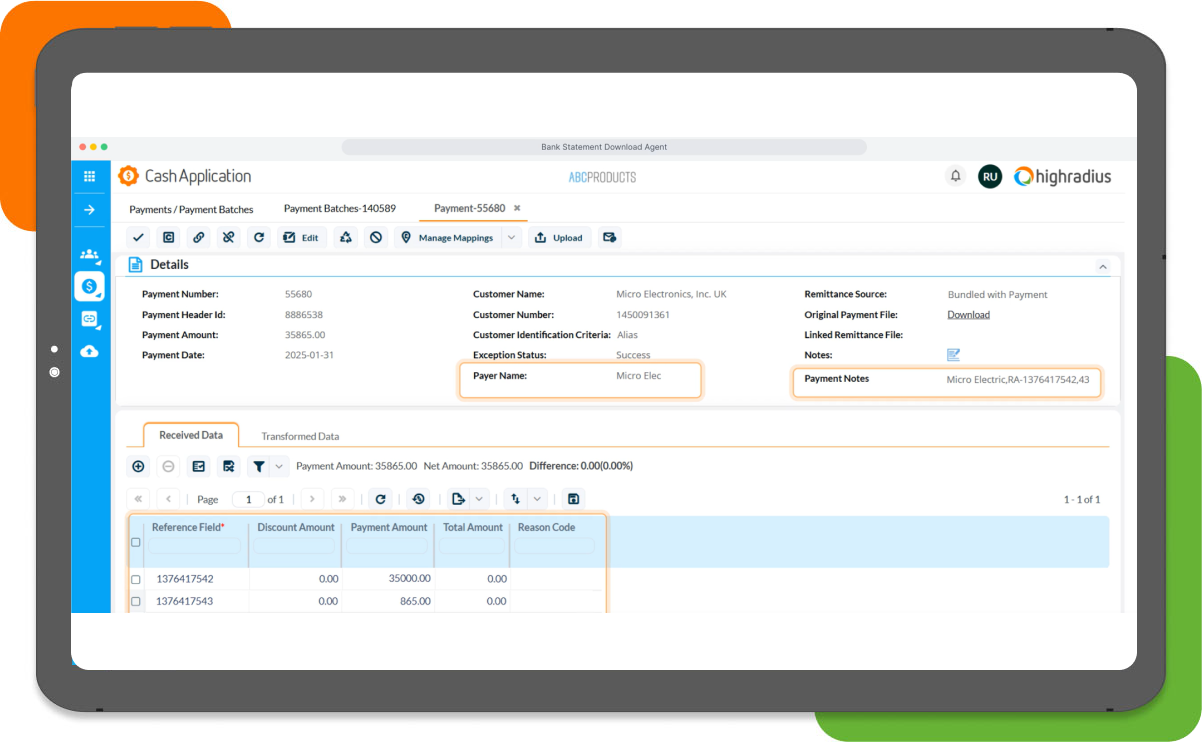Click the save disk icon in grid toolbar
Viewport: 1202px width, 742px height.
pos(573,499)
